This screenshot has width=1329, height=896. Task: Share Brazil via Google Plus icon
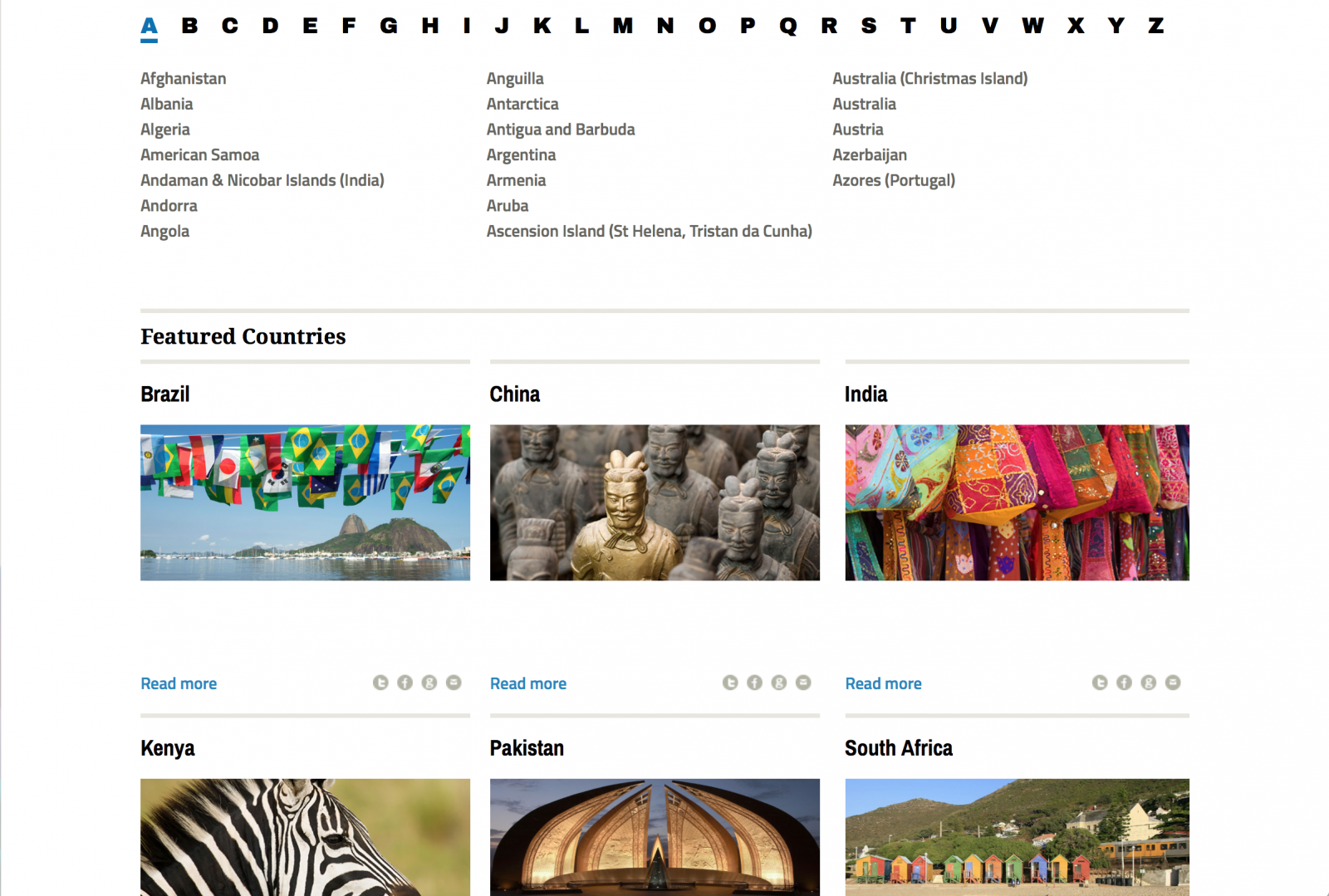pos(429,683)
